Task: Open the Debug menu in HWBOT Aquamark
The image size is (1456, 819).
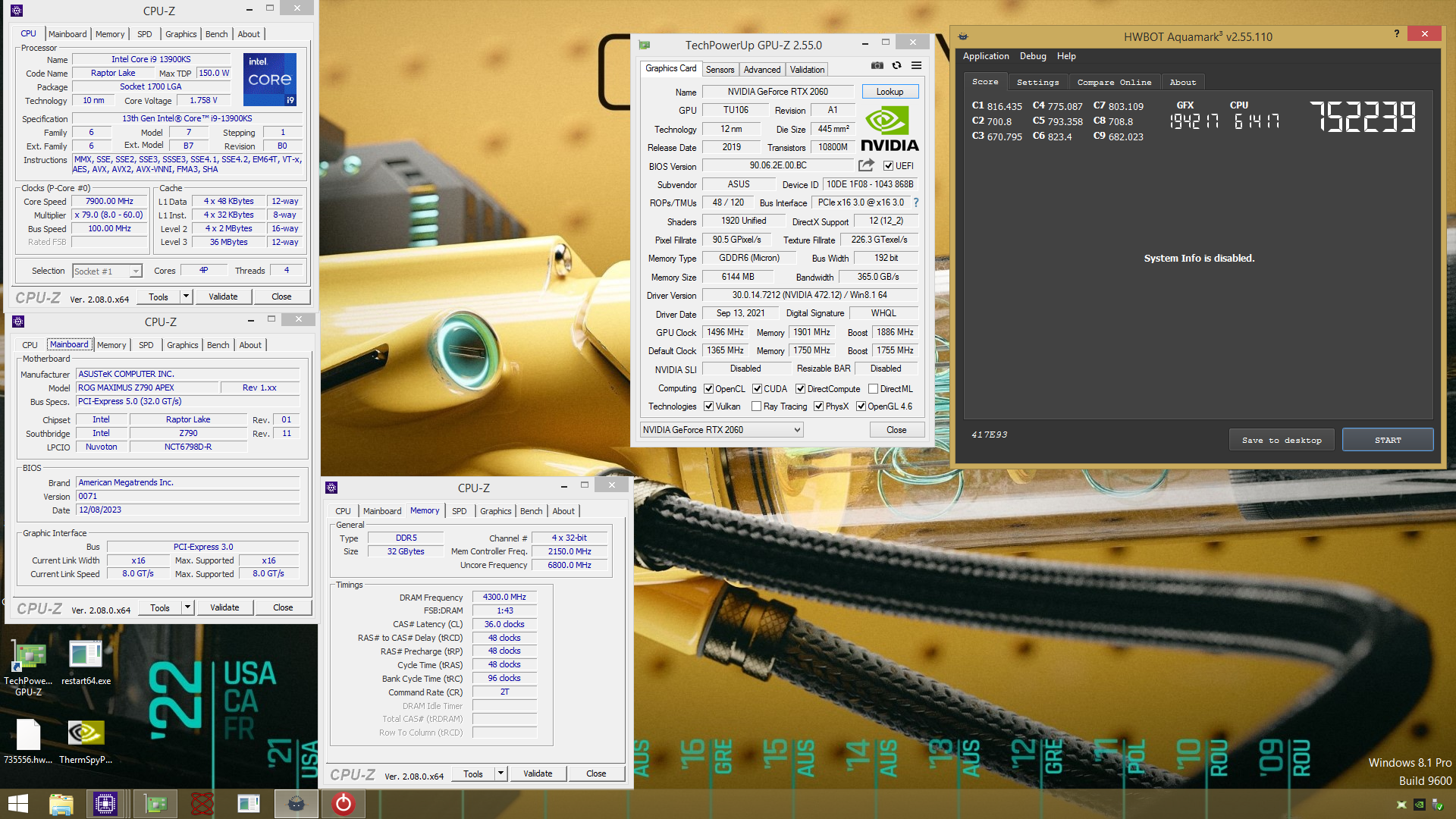Action: click(x=1032, y=56)
